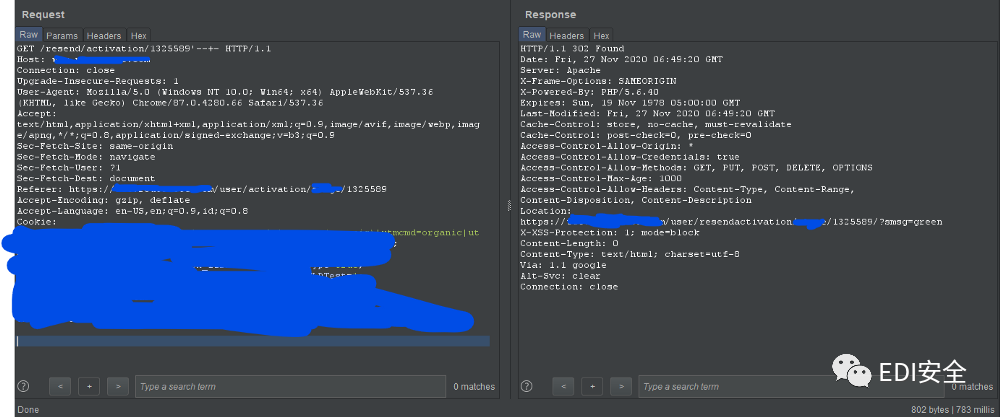Image resolution: width=1000 pixels, height=417 pixels.
Task: Click the X-XSS-Protection header line
Action: click(610, 233)
